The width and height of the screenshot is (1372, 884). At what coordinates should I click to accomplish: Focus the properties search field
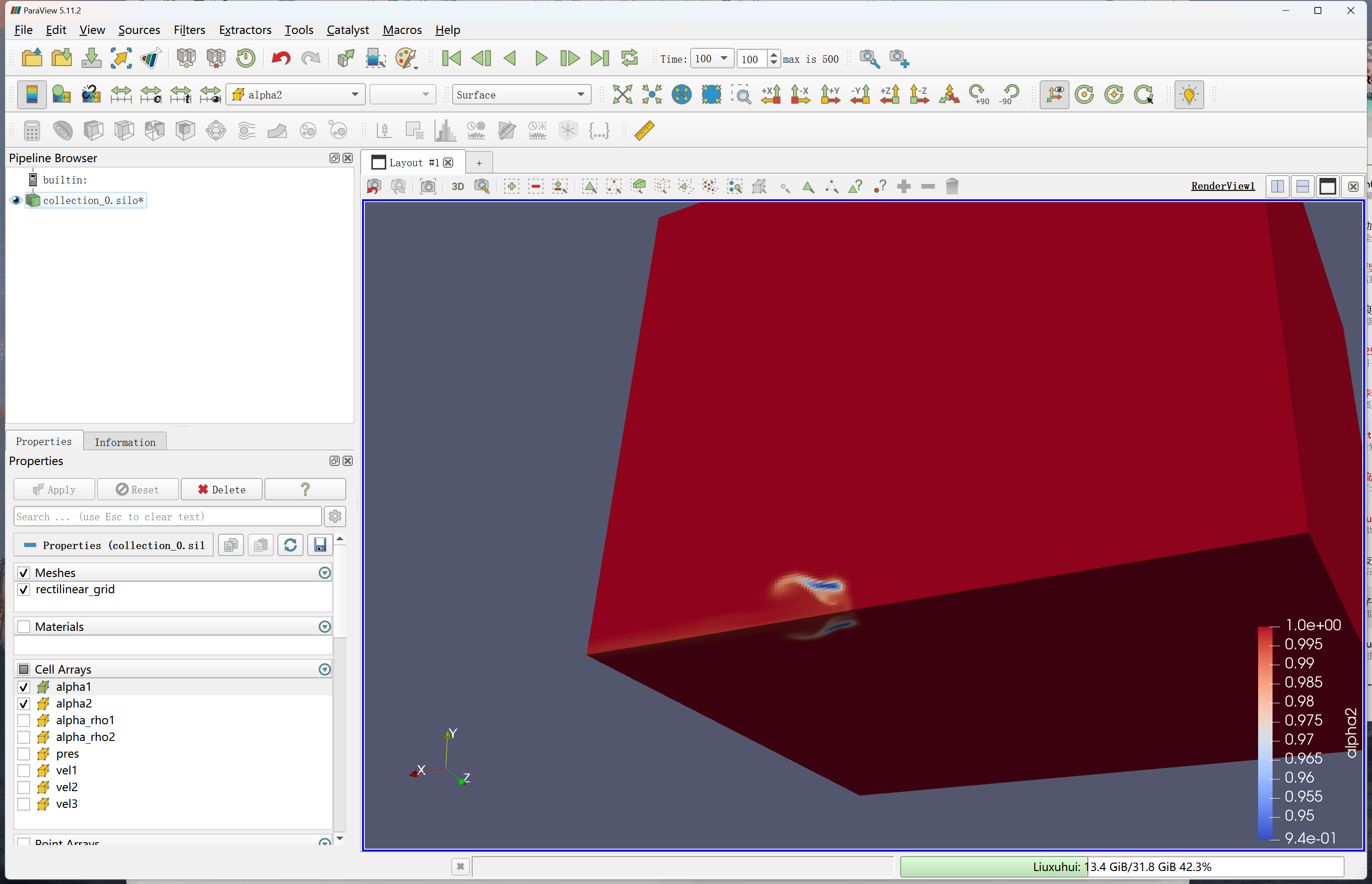(x=167, y=516)
